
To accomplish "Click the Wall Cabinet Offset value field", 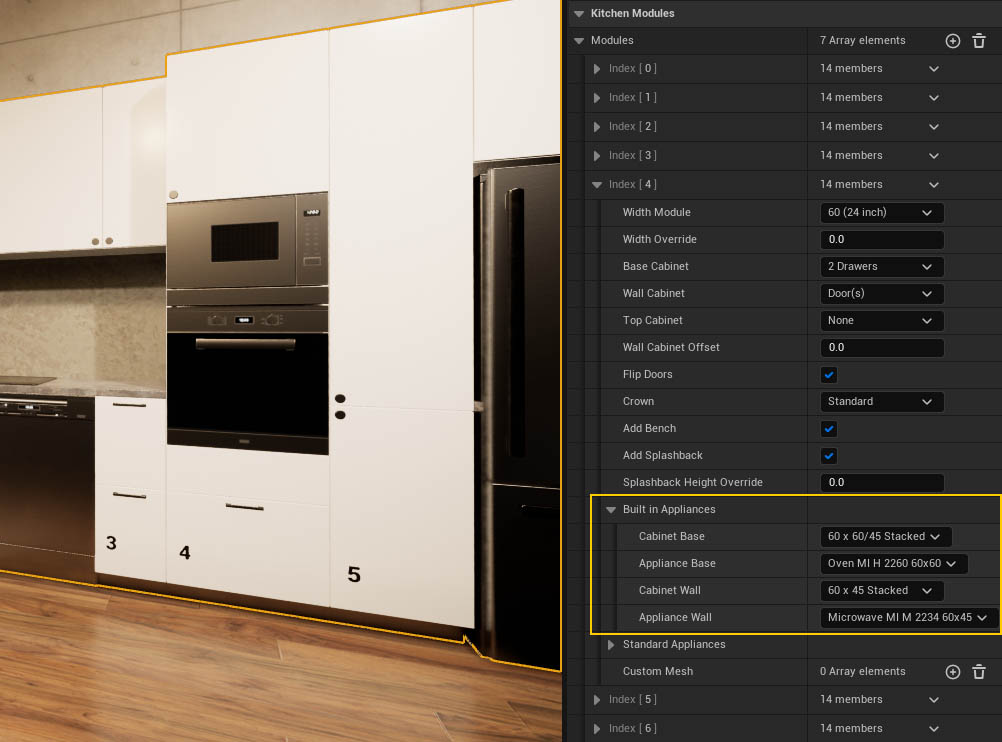I will 881,348.
